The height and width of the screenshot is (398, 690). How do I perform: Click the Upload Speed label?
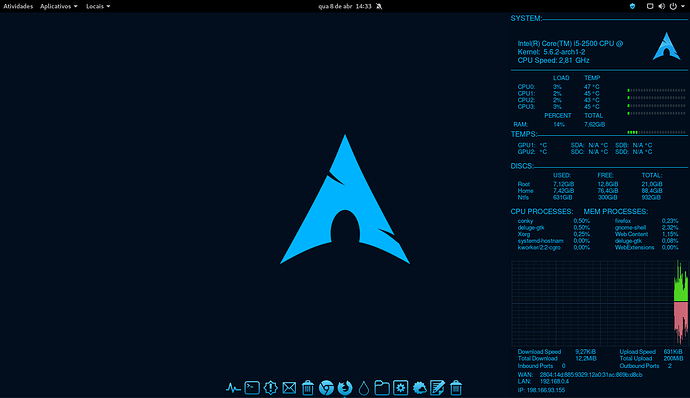[x=638, y=352]
